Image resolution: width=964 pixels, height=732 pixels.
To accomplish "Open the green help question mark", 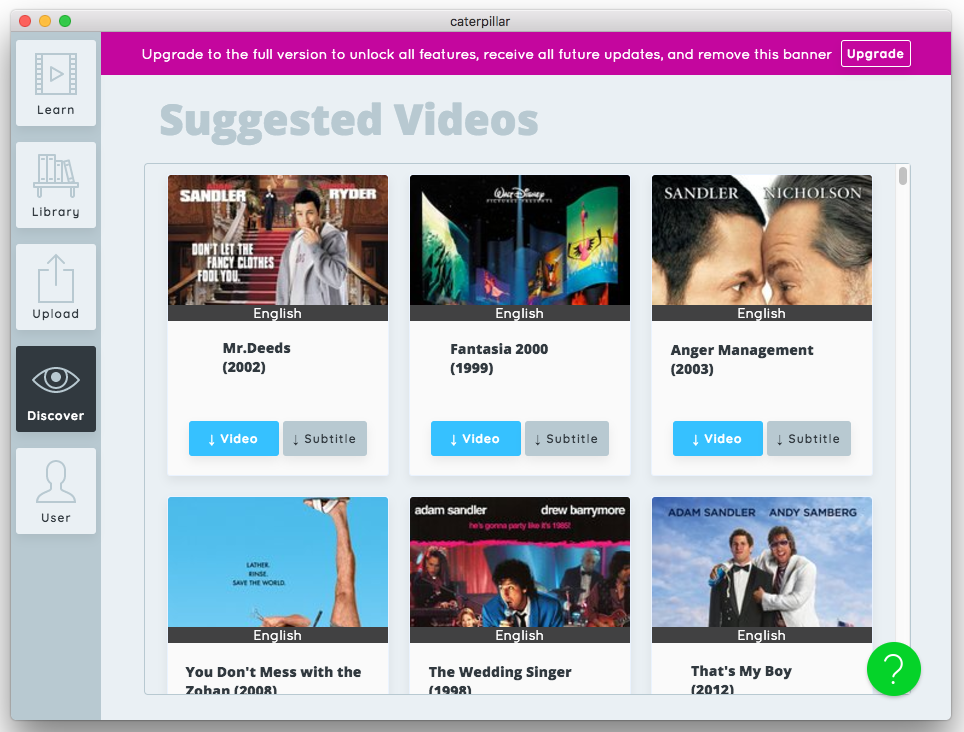I will pyautogui.click(x=893, y=669).
